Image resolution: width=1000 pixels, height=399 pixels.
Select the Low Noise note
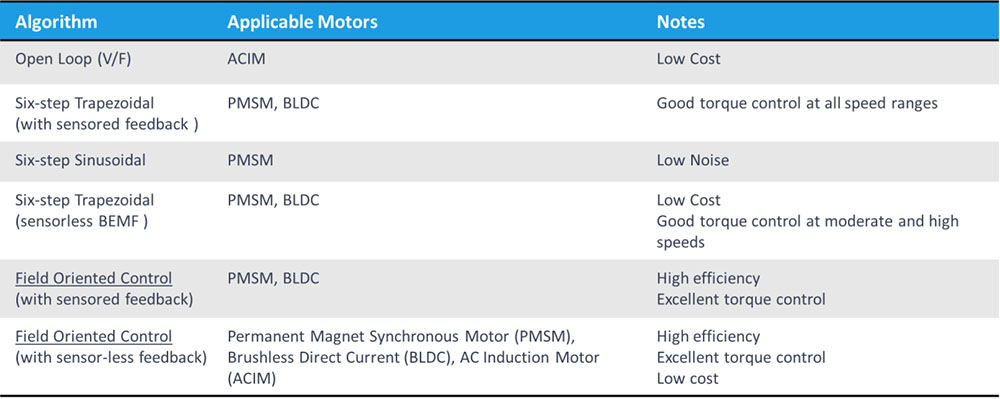tap(693, 159)
